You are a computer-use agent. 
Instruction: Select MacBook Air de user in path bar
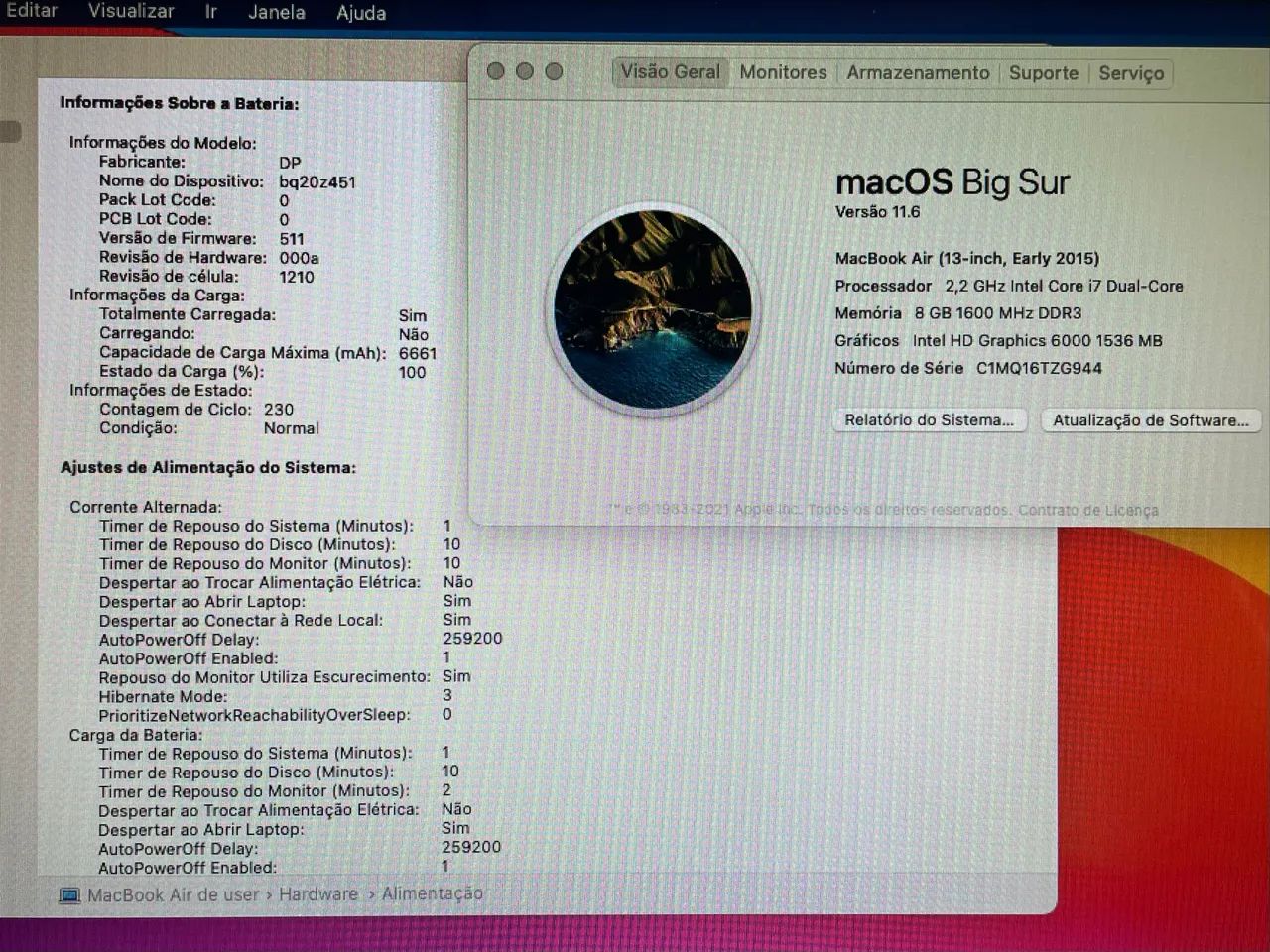coord(173,895)
